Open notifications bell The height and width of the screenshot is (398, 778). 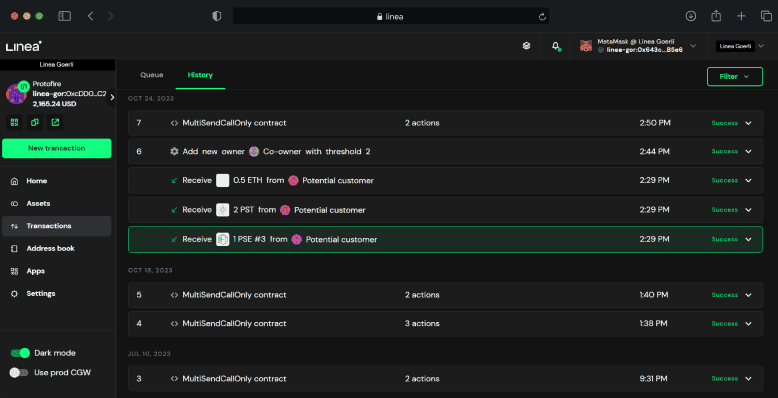[x=556, y=46]
